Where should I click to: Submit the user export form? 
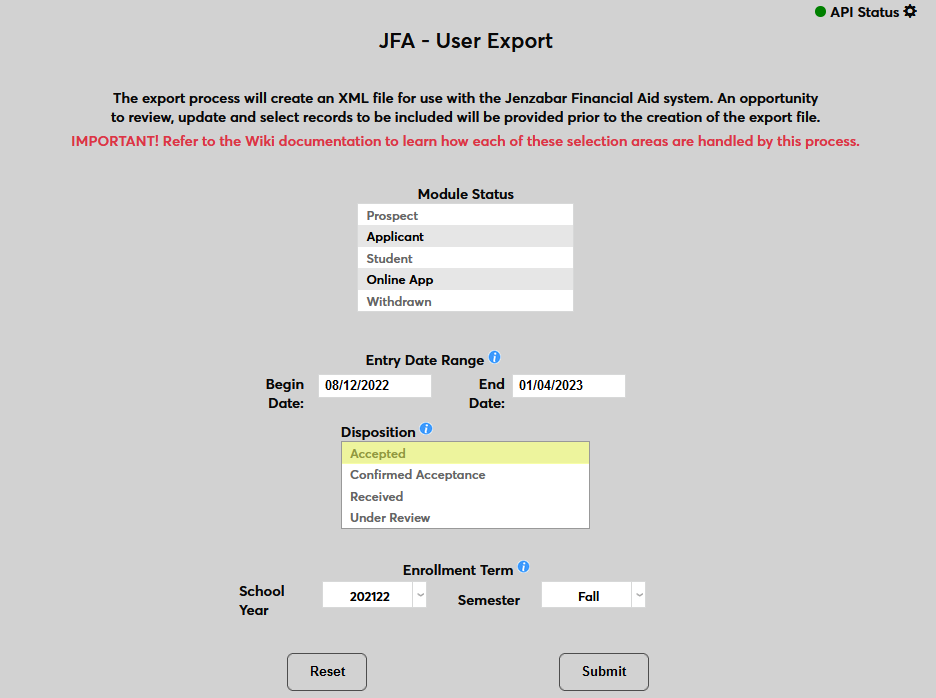click(x=603, y=671)
